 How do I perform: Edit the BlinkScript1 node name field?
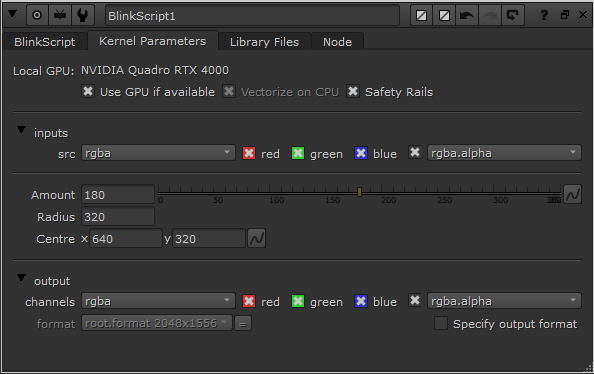(x=252, y=16)
